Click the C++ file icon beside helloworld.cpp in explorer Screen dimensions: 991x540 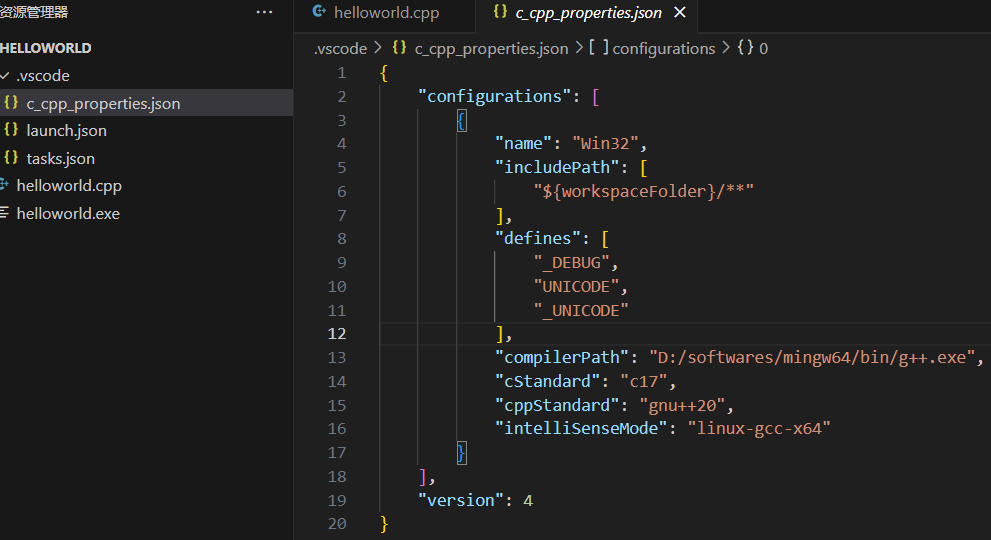[x=5, y=185]
